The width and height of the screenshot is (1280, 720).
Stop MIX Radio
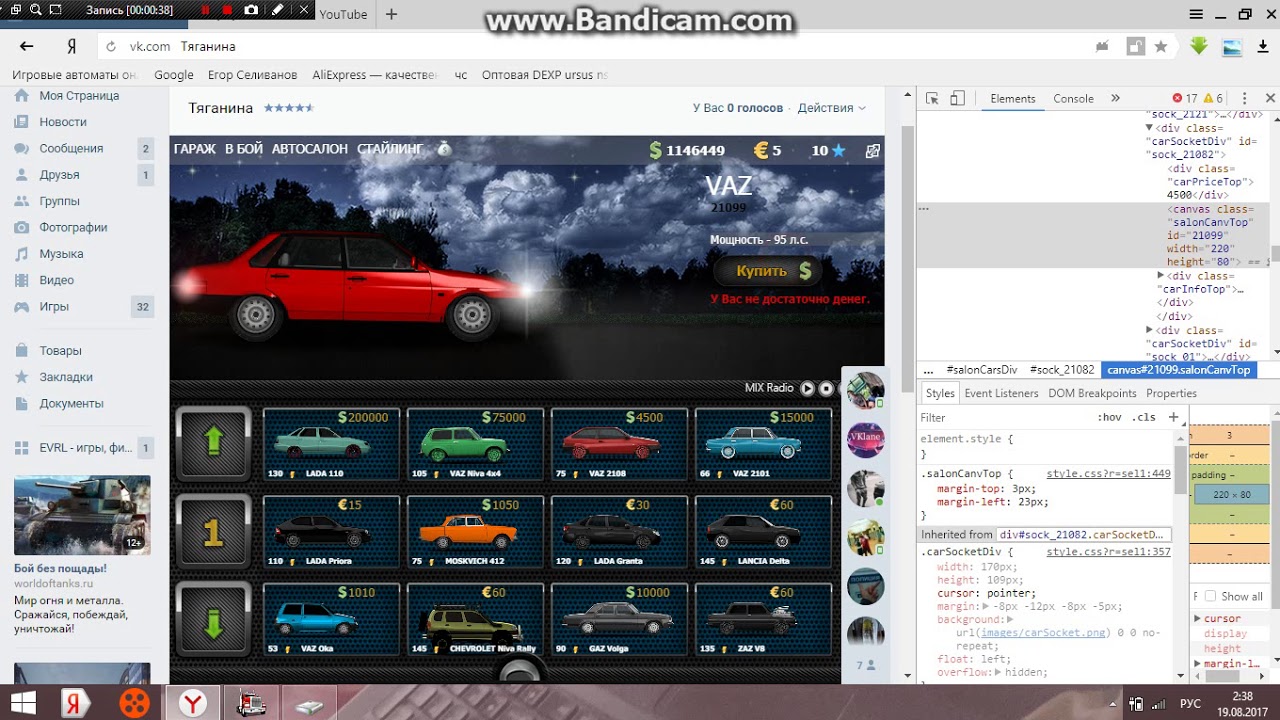point(826,388)
